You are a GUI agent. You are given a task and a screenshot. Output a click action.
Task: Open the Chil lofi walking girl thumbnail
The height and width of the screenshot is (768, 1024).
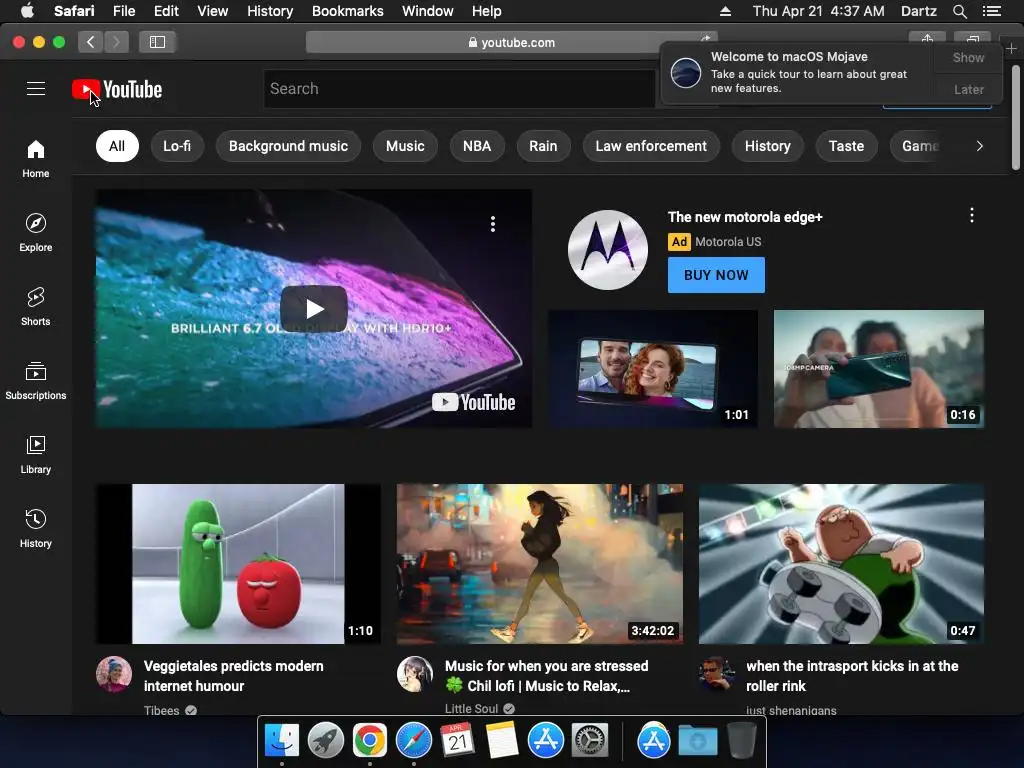coord(540,564)
